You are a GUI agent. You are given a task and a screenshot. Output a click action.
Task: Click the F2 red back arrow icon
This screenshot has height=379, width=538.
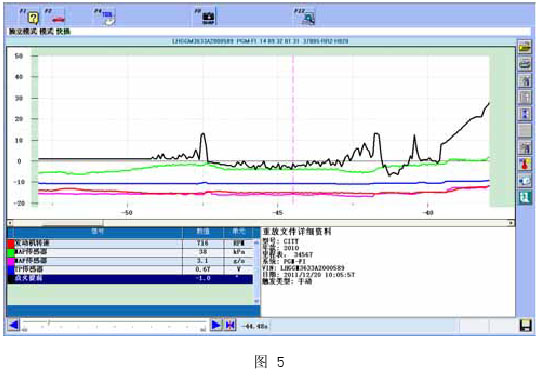(x=58, y=17)
